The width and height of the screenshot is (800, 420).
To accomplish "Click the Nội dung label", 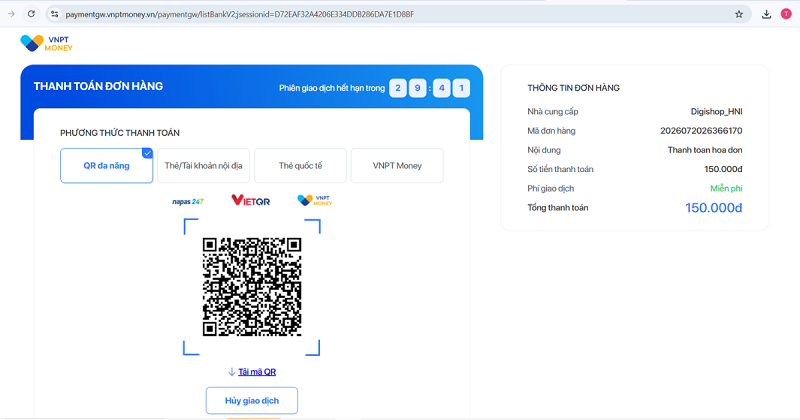I will click(x=544, y=150).
